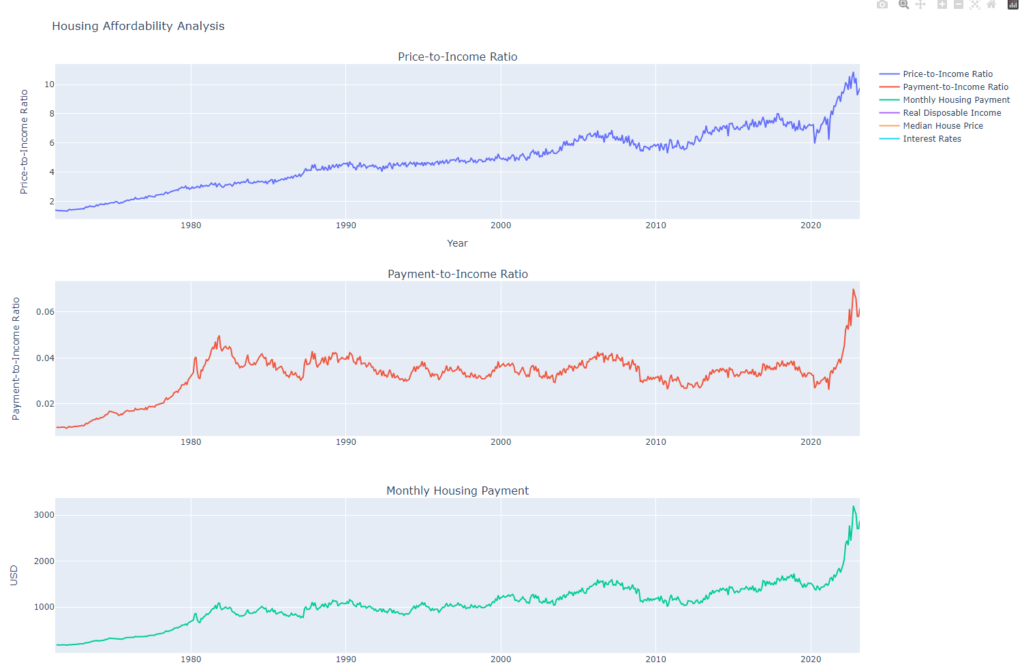The height and width of the screenshot is (669, 1024).
Task: Toggle Payment-to-Income Ratio legend entry
Action: 955,87
